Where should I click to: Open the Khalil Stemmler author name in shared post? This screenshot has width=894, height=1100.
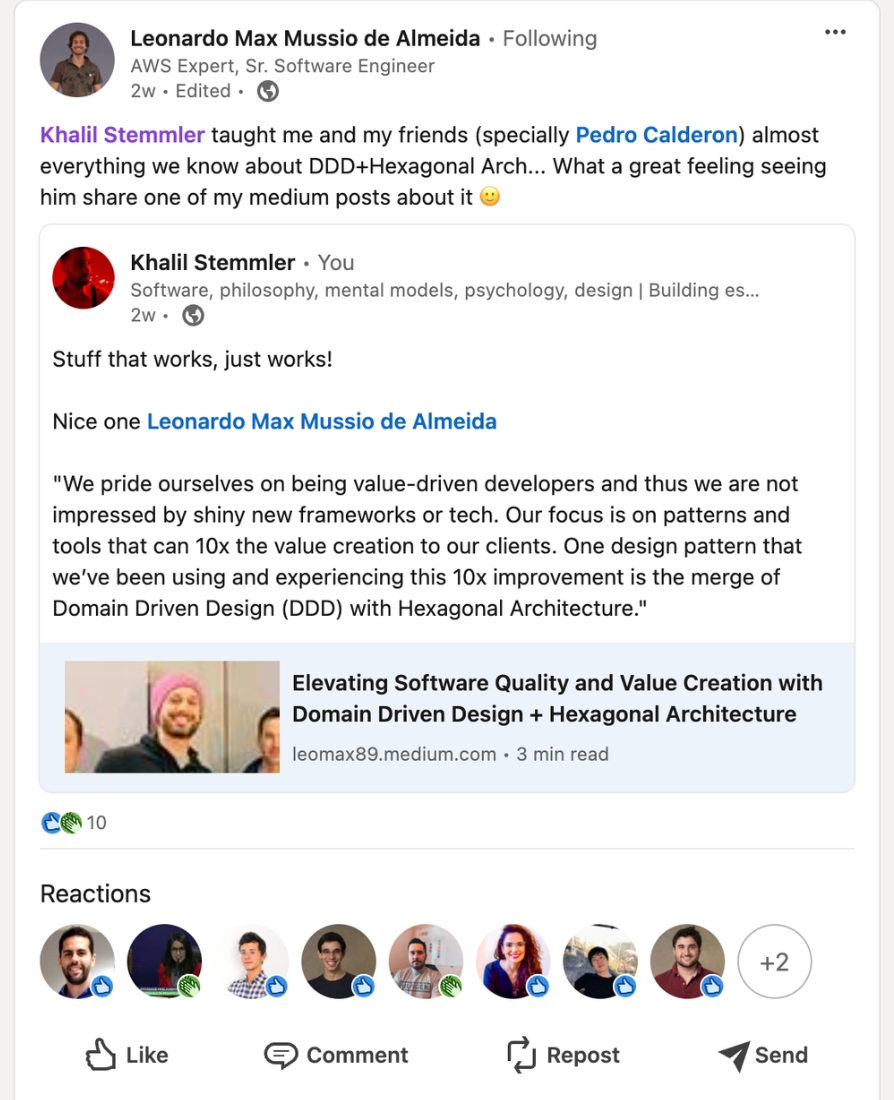tap(213, 262)
